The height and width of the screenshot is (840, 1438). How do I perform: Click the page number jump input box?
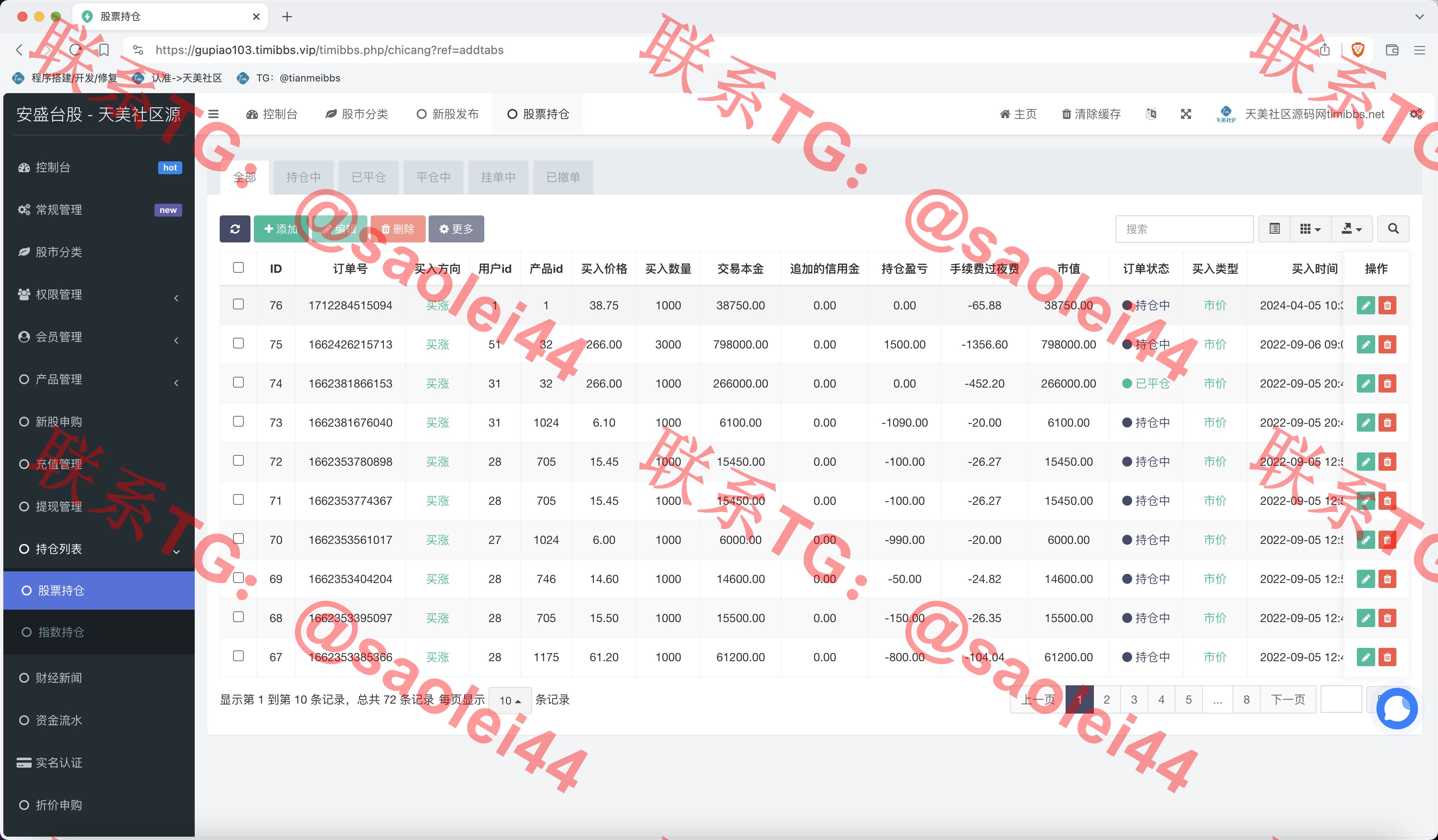(1341, 699)
